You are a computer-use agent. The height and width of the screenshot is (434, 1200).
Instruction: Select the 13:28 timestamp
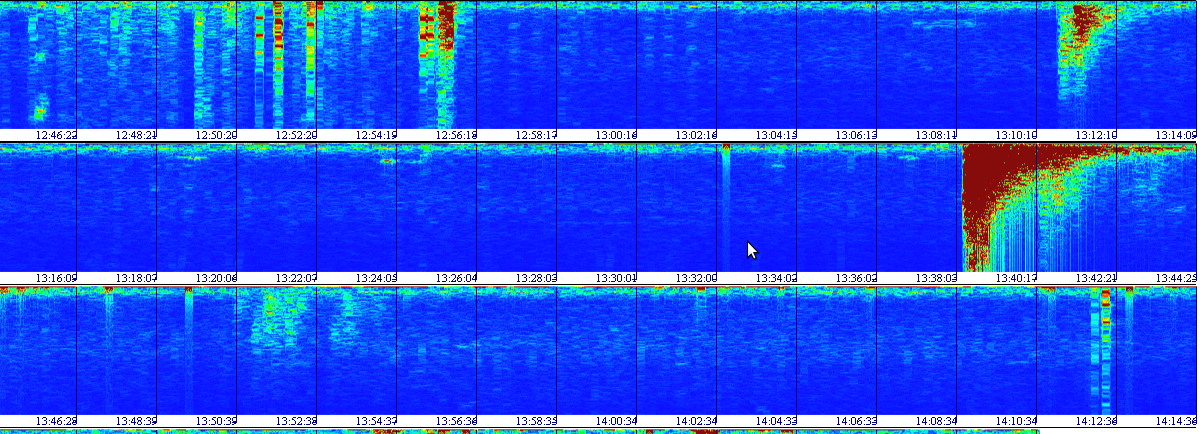click(536, 278)
